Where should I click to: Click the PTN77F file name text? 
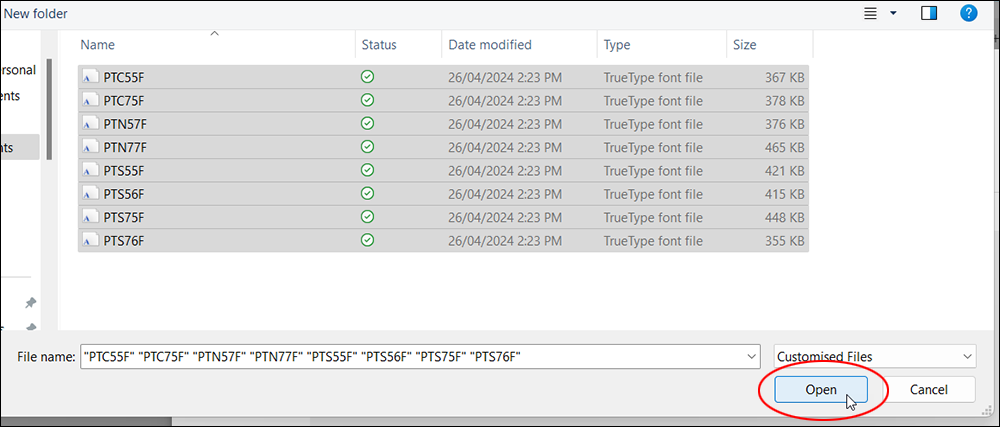(125, 148)
